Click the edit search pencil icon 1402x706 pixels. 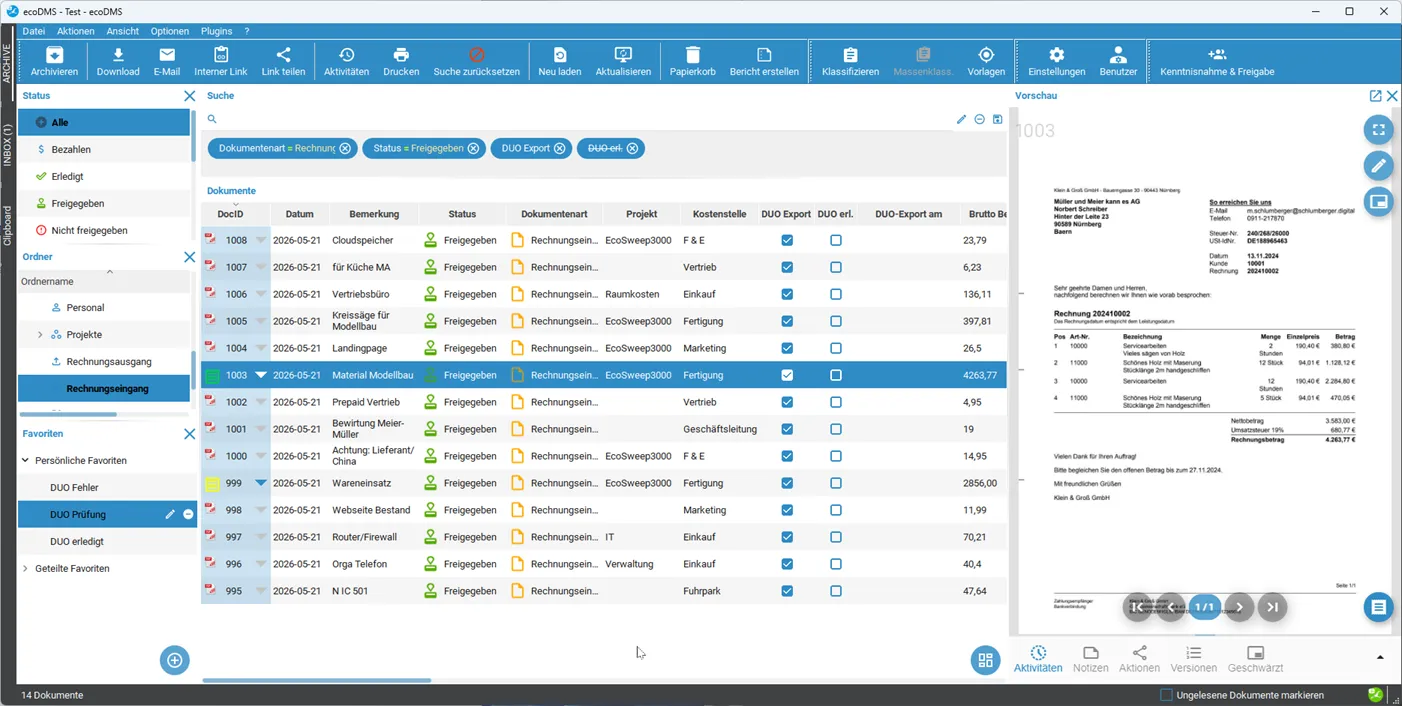pyautogui.click(x=961, y=119)
